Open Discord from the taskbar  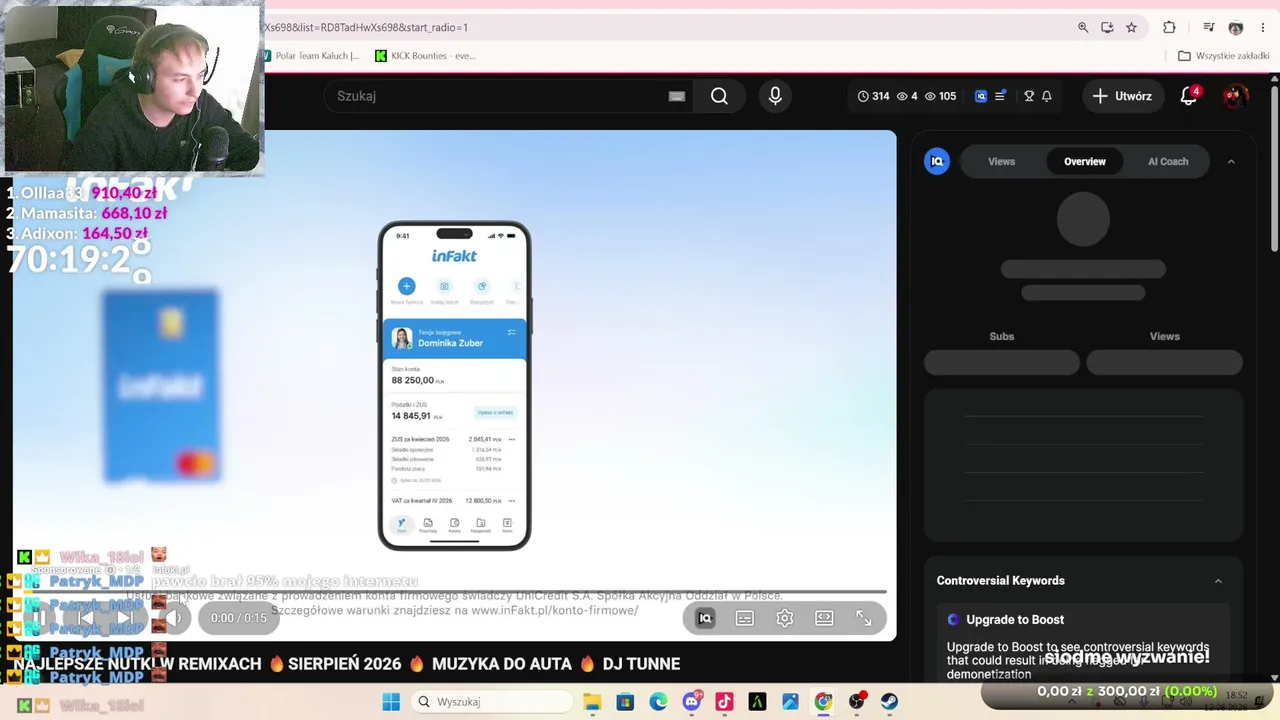coord(691,702)
